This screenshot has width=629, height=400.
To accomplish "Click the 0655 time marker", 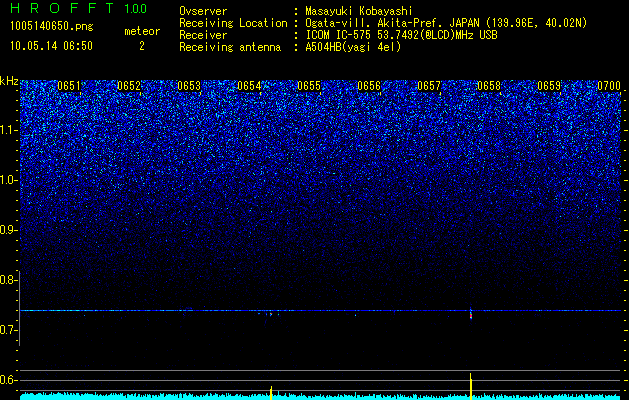I will coord(309,86).
